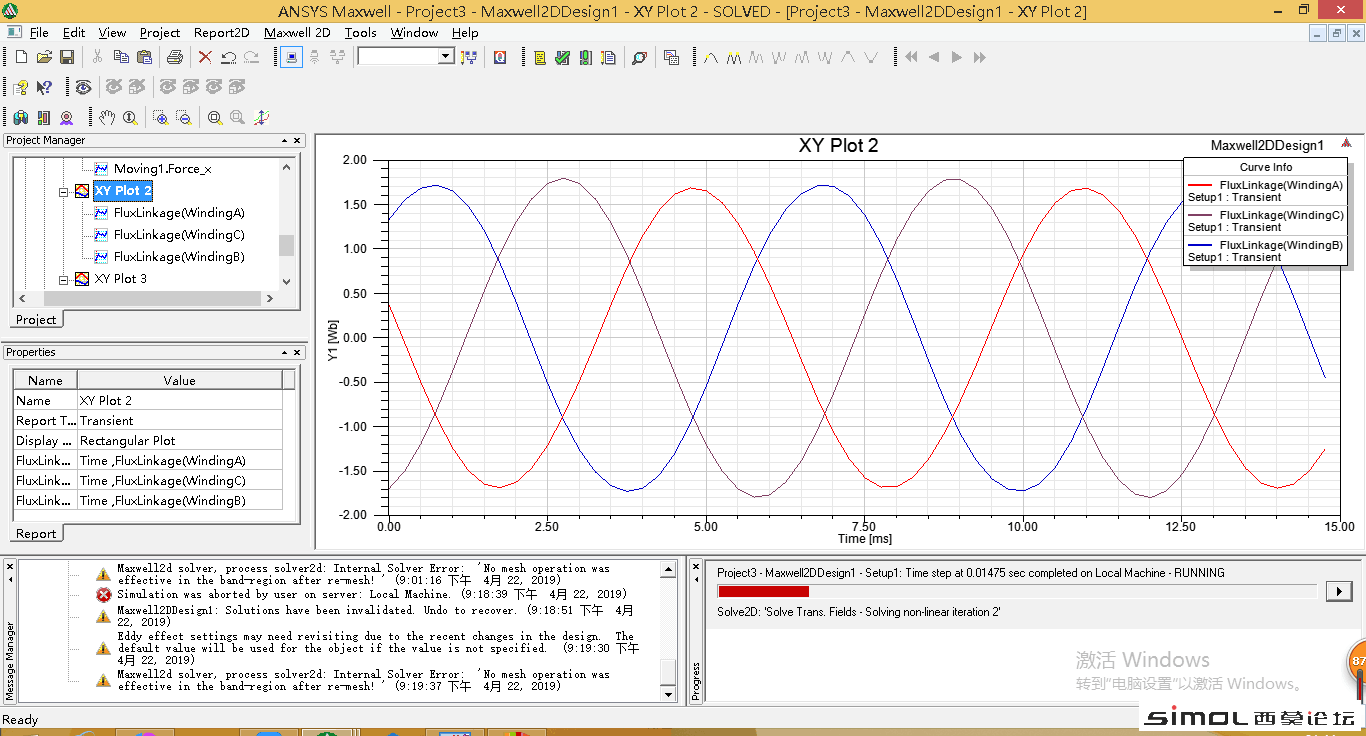Open the Maxwell 2D menu
The width and height of the screenshot is (1366, 736).
[297, 32]
